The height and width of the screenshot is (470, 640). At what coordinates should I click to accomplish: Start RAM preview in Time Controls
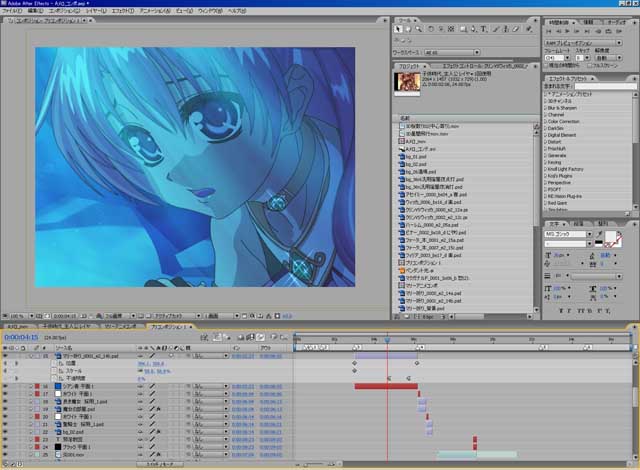pyautogui.click(x=619, y=31)
